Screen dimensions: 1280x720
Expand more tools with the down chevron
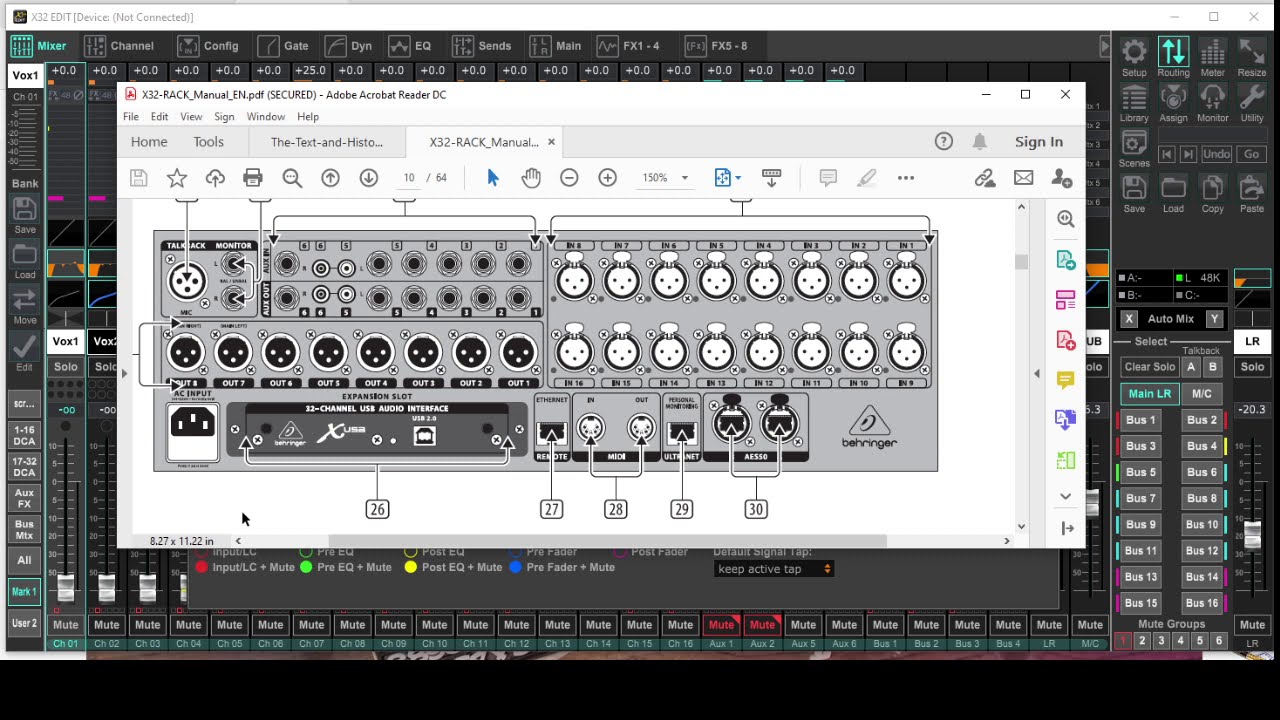tap(1065, 496)
